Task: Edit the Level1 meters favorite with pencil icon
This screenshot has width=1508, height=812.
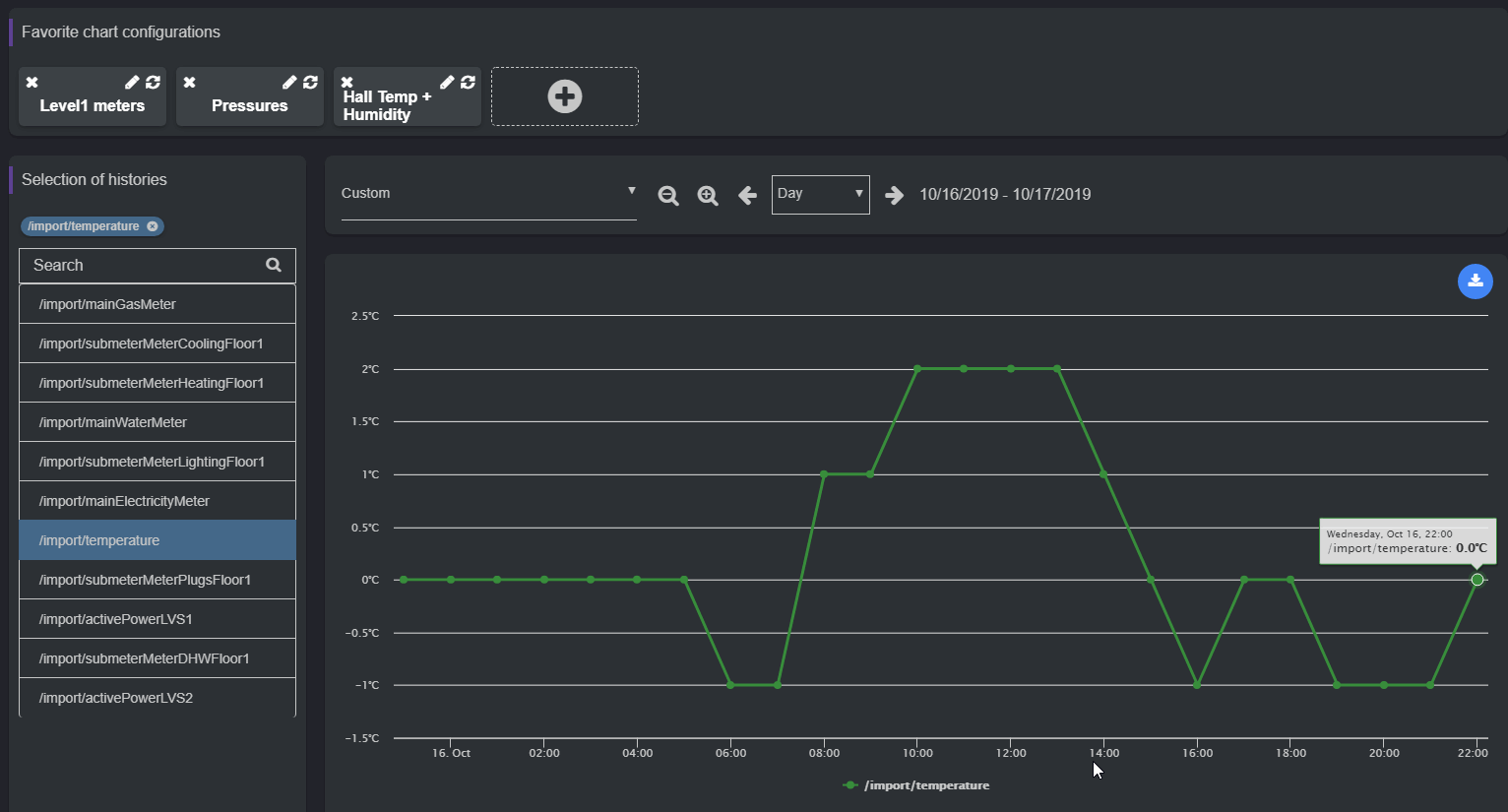Action: click(133, 82)
